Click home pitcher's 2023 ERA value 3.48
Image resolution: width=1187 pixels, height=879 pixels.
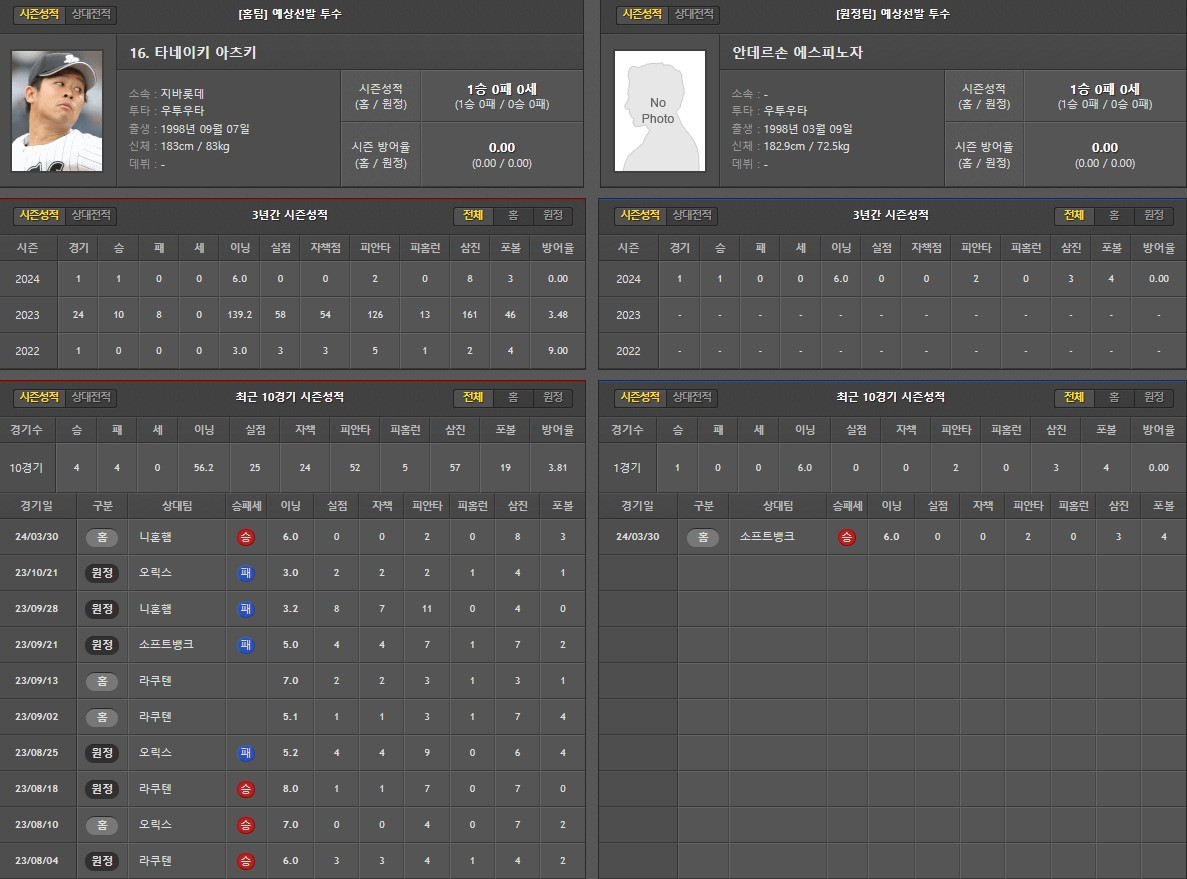pos(558,315)
